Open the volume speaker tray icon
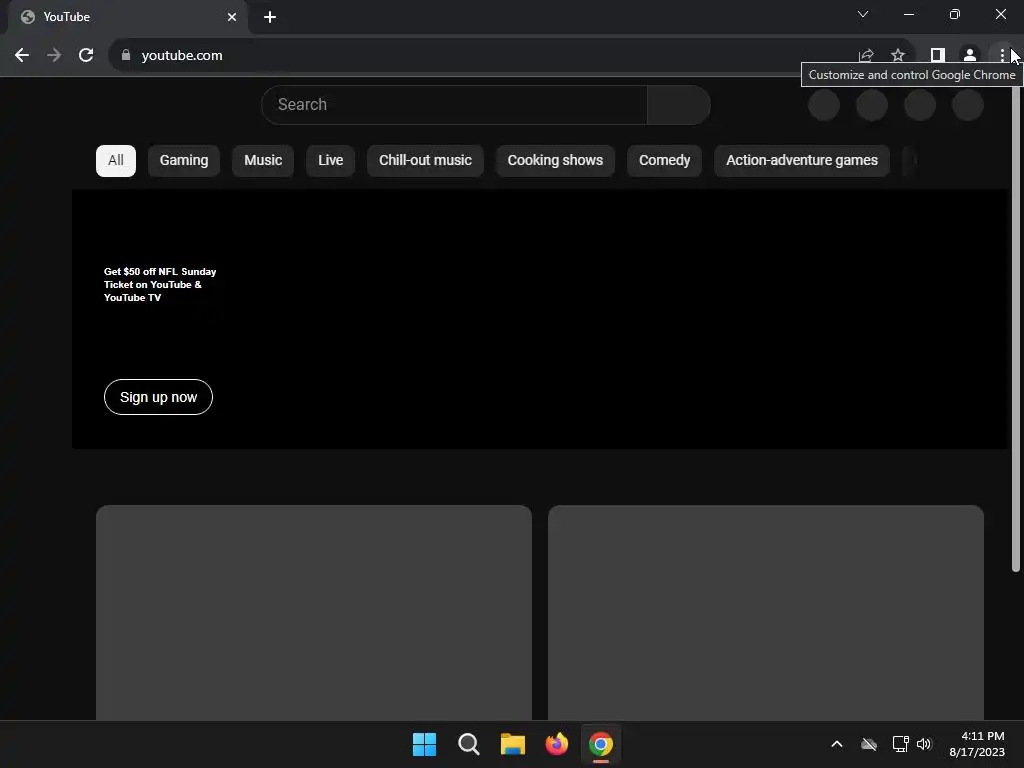Screen dimensions: 1024x768 (x=924, y=744)
